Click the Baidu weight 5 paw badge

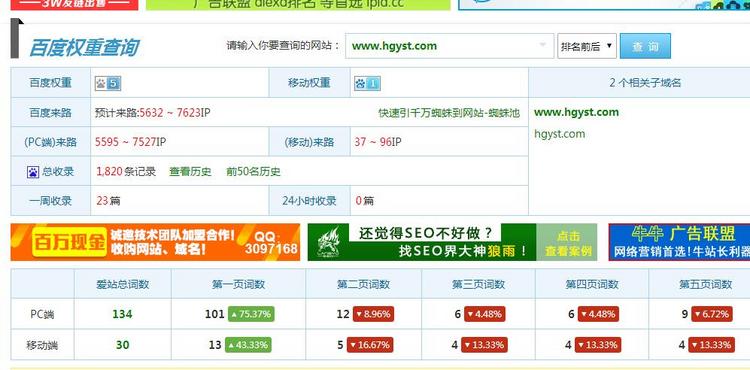point(108,84)
